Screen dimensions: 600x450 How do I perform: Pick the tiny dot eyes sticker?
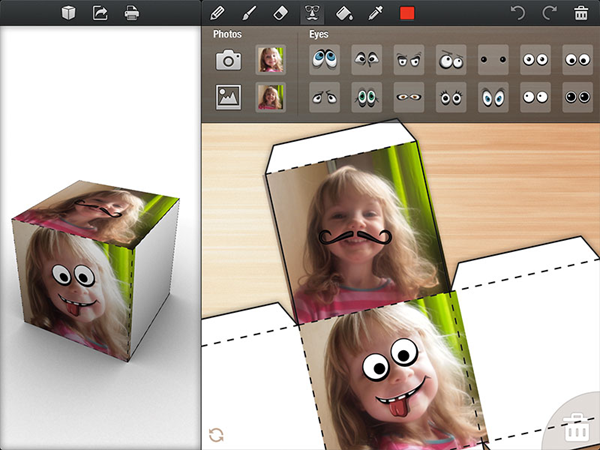pyautogui.click(x=493, y=60)
